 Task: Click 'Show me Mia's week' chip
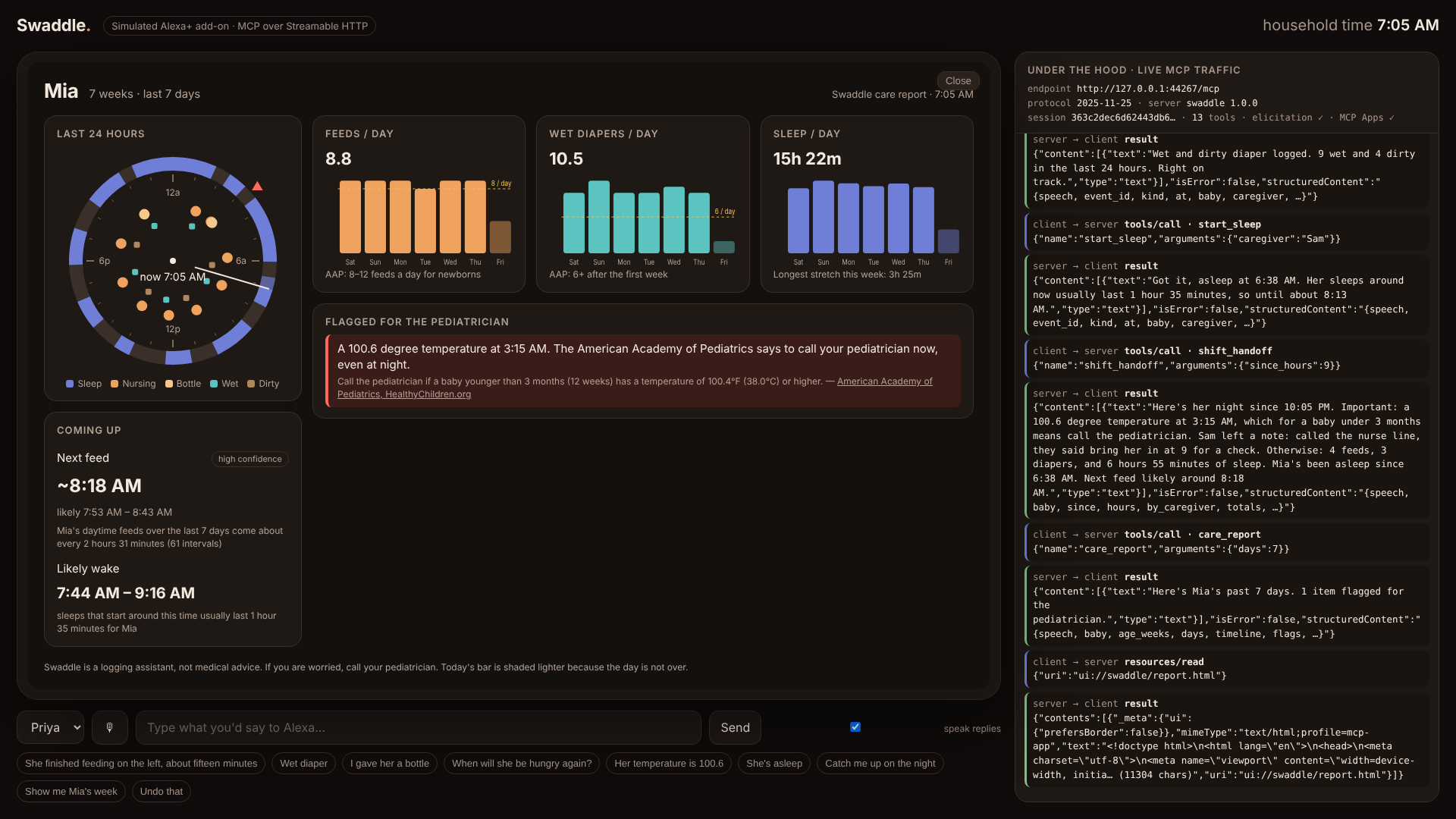tap(71, 791)
